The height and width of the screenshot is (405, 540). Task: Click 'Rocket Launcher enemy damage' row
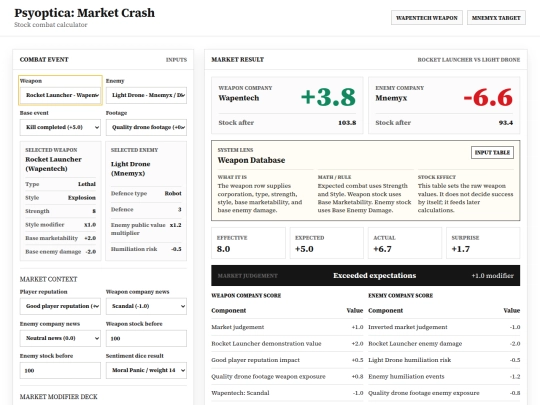(x=444, y=344)
